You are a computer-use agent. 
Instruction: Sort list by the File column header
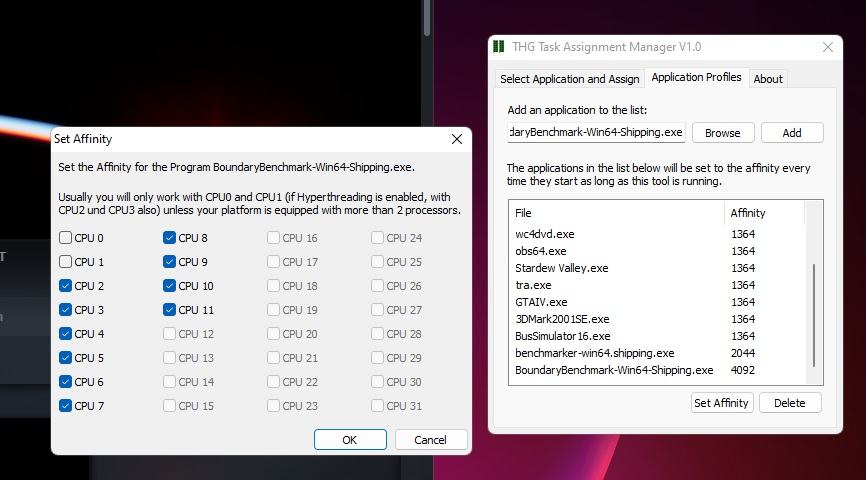616,213
